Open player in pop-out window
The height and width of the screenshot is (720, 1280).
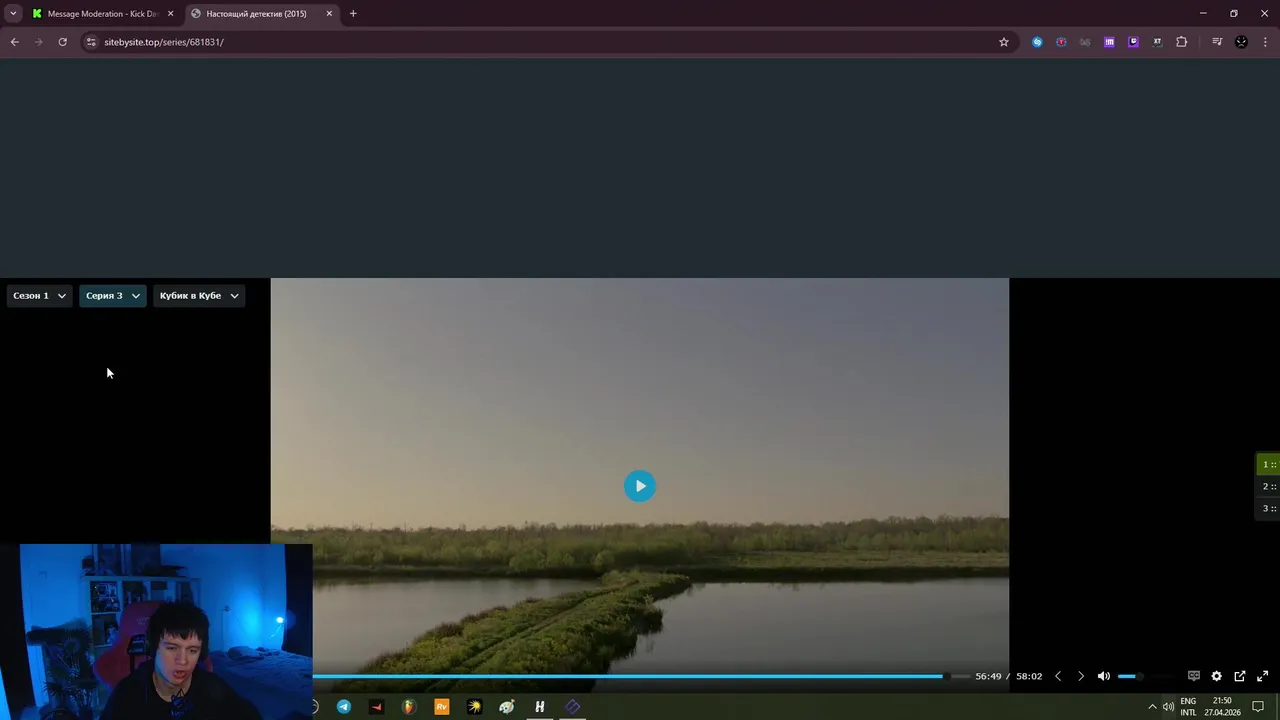[x=1239, y=676]
